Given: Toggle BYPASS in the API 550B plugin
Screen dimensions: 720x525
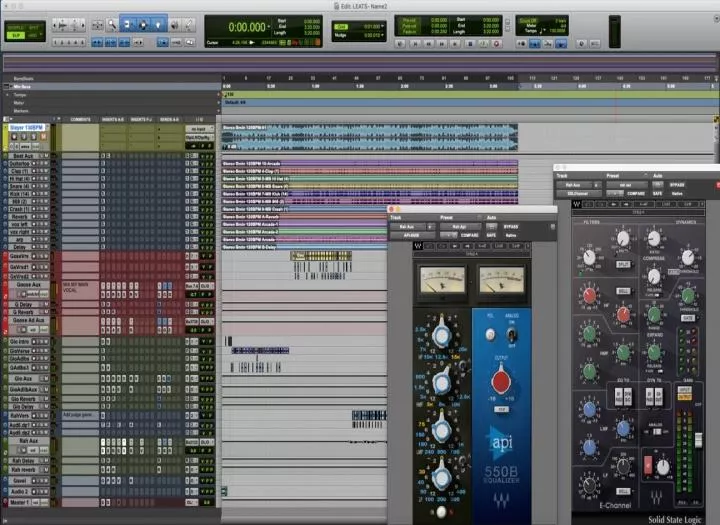Looking at the screenshot, I should click(x=511, y=227).
